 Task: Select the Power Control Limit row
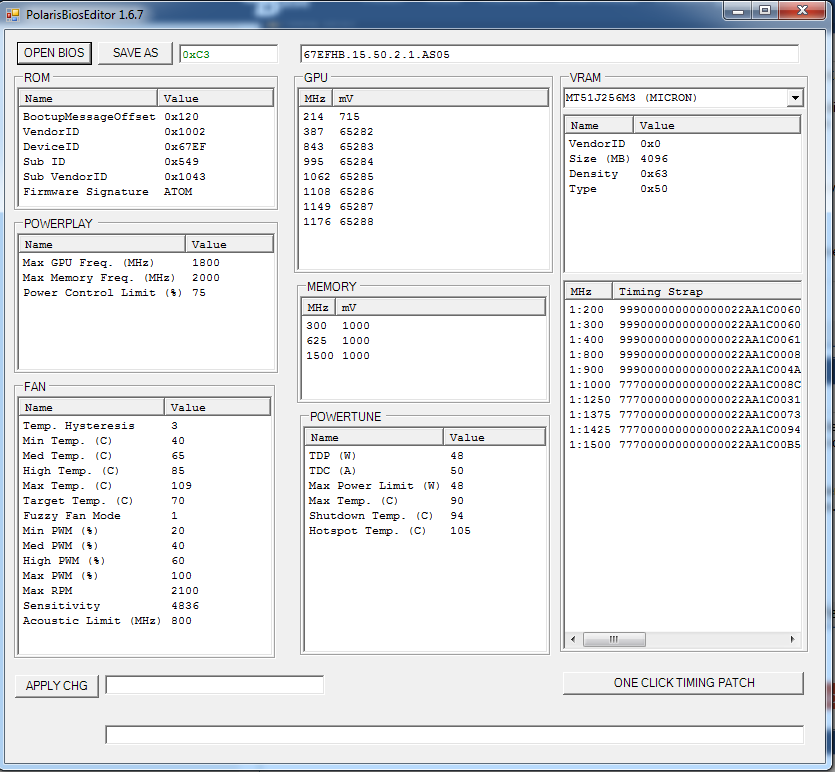click(146, 293)
